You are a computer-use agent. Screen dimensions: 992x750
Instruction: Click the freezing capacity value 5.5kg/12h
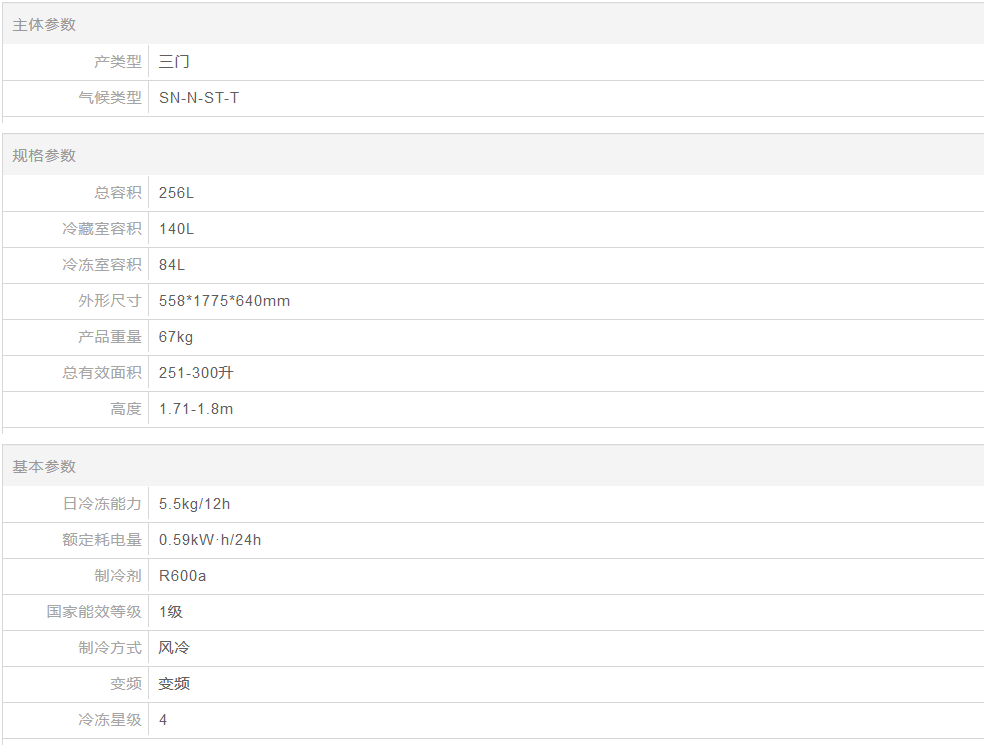click(194, 504)
